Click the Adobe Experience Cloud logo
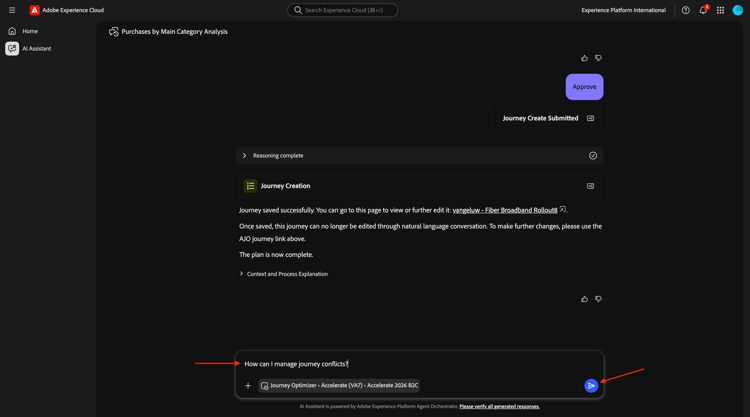Image resolution: width=750 pixels, height=417 pixels. coord(34,10)
